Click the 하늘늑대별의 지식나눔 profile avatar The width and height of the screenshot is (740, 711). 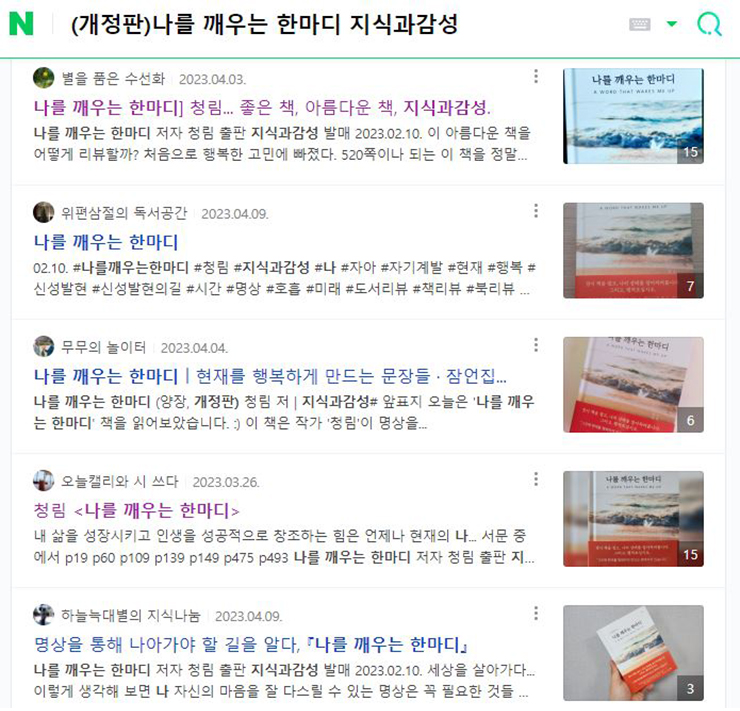point(43,615)
